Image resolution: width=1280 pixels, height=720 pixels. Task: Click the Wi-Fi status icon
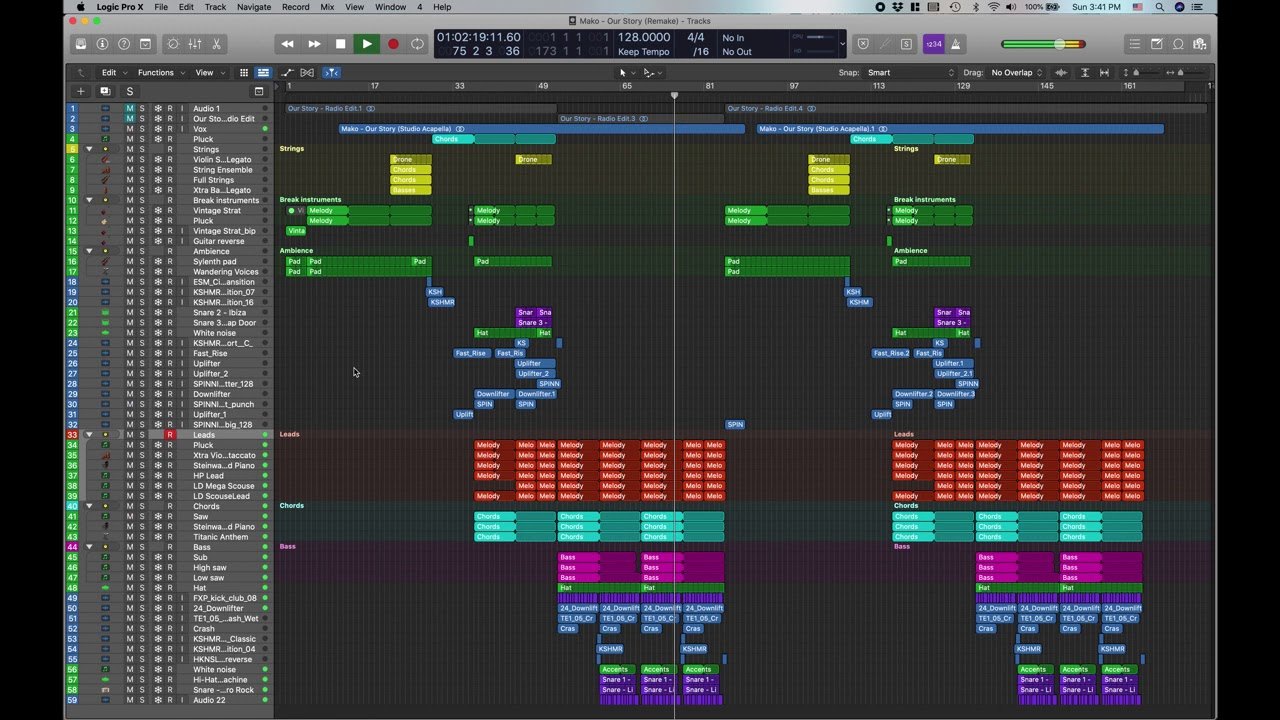994,7
